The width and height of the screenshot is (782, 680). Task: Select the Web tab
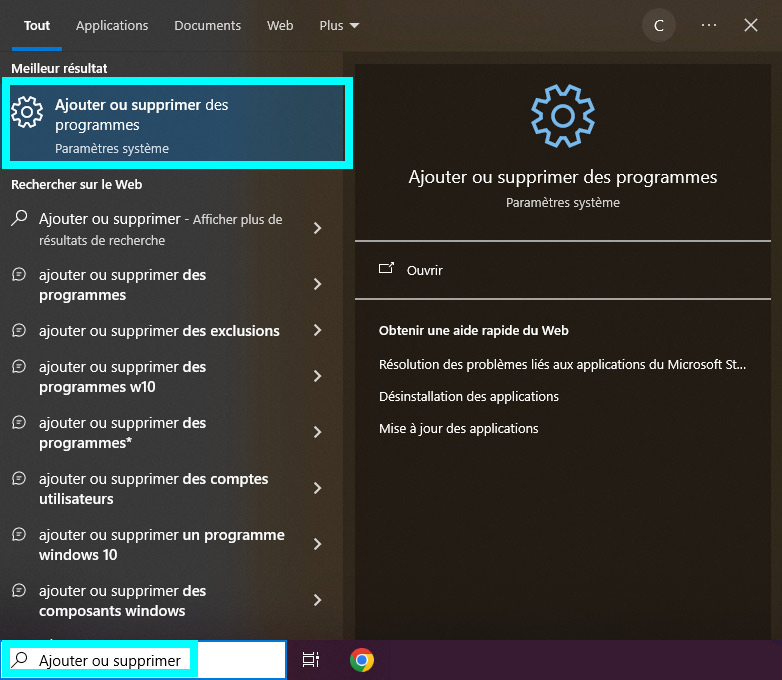280,26
